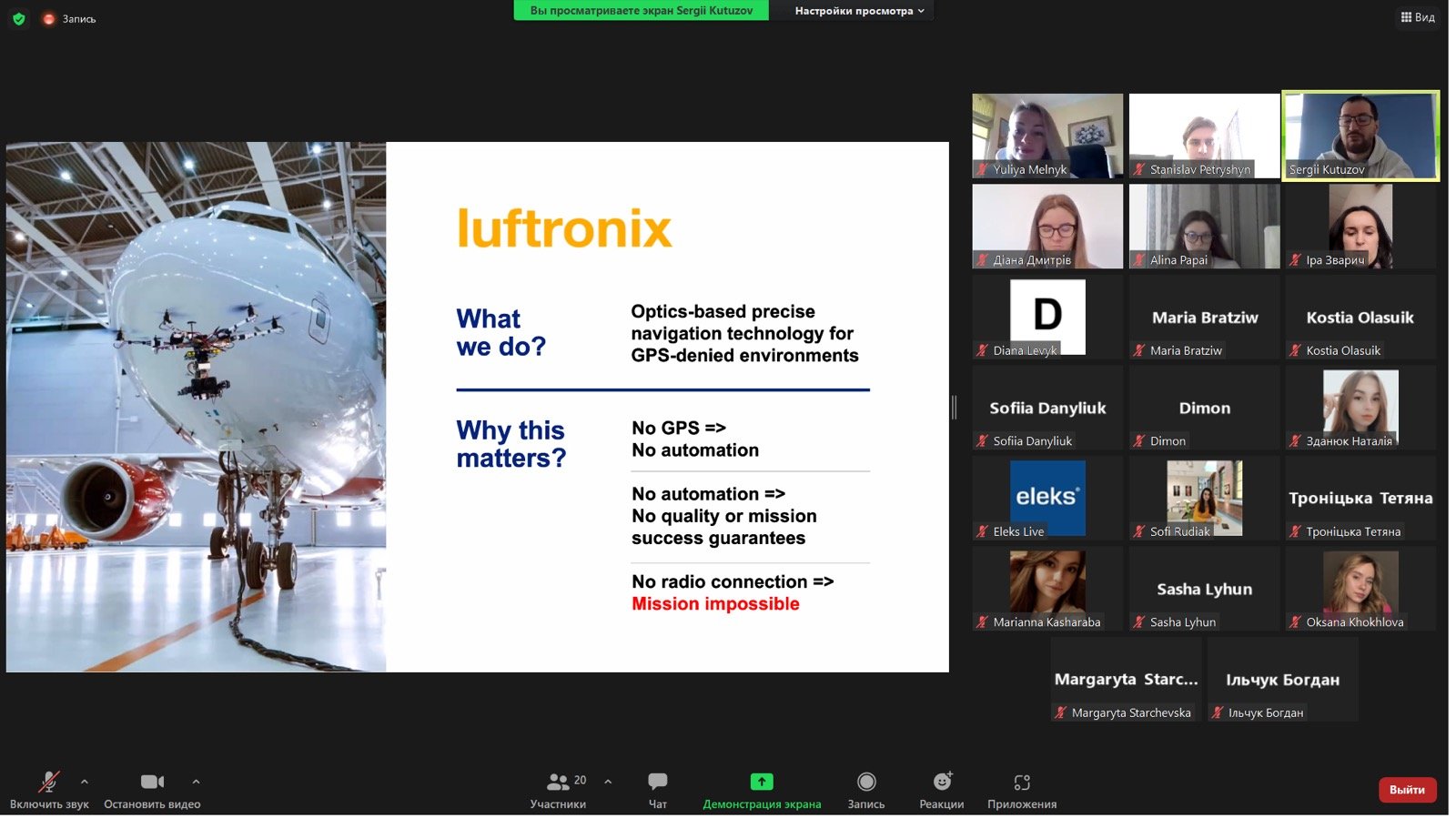Open Настройки просмотра view options dropdown
Screen dimensions: 1456x818
(x=859, y=11)
